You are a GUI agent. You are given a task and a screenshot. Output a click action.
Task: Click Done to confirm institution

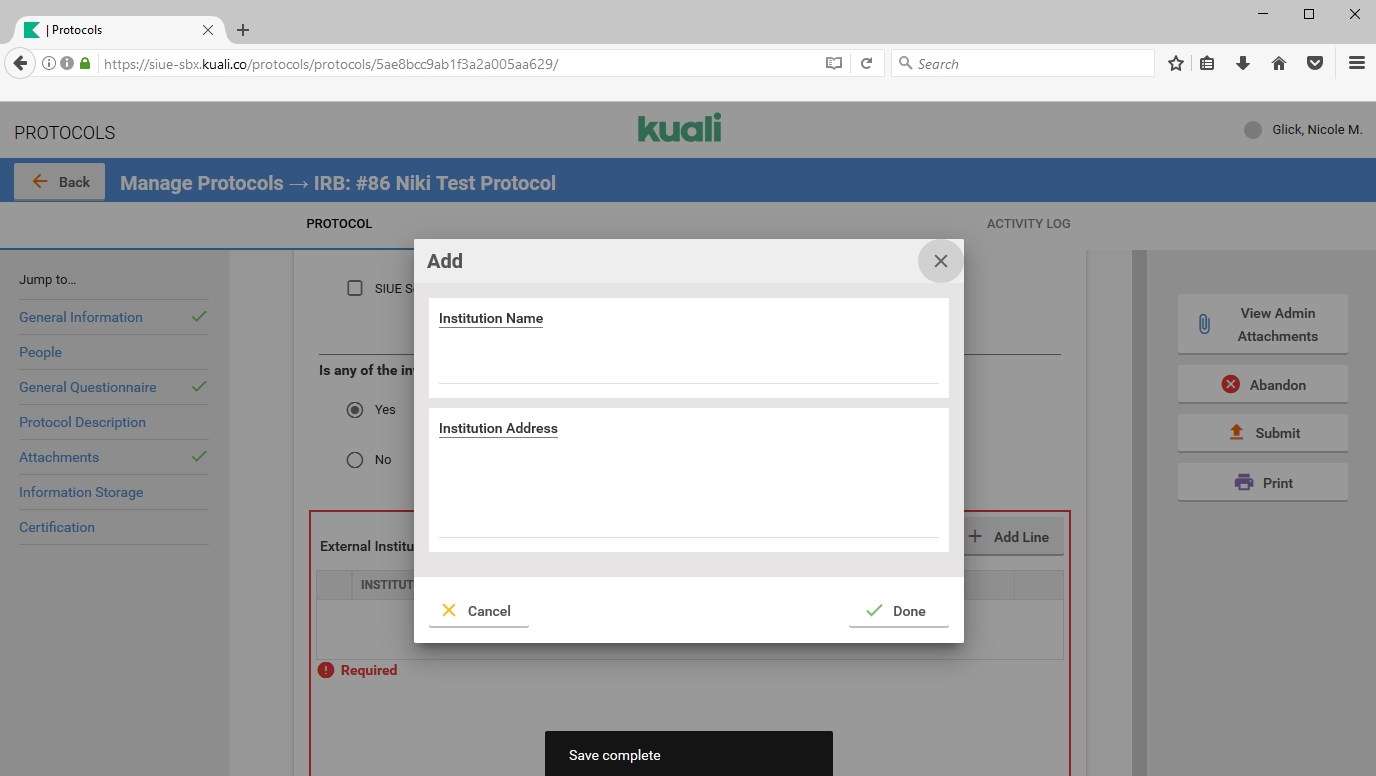[897, 611]
